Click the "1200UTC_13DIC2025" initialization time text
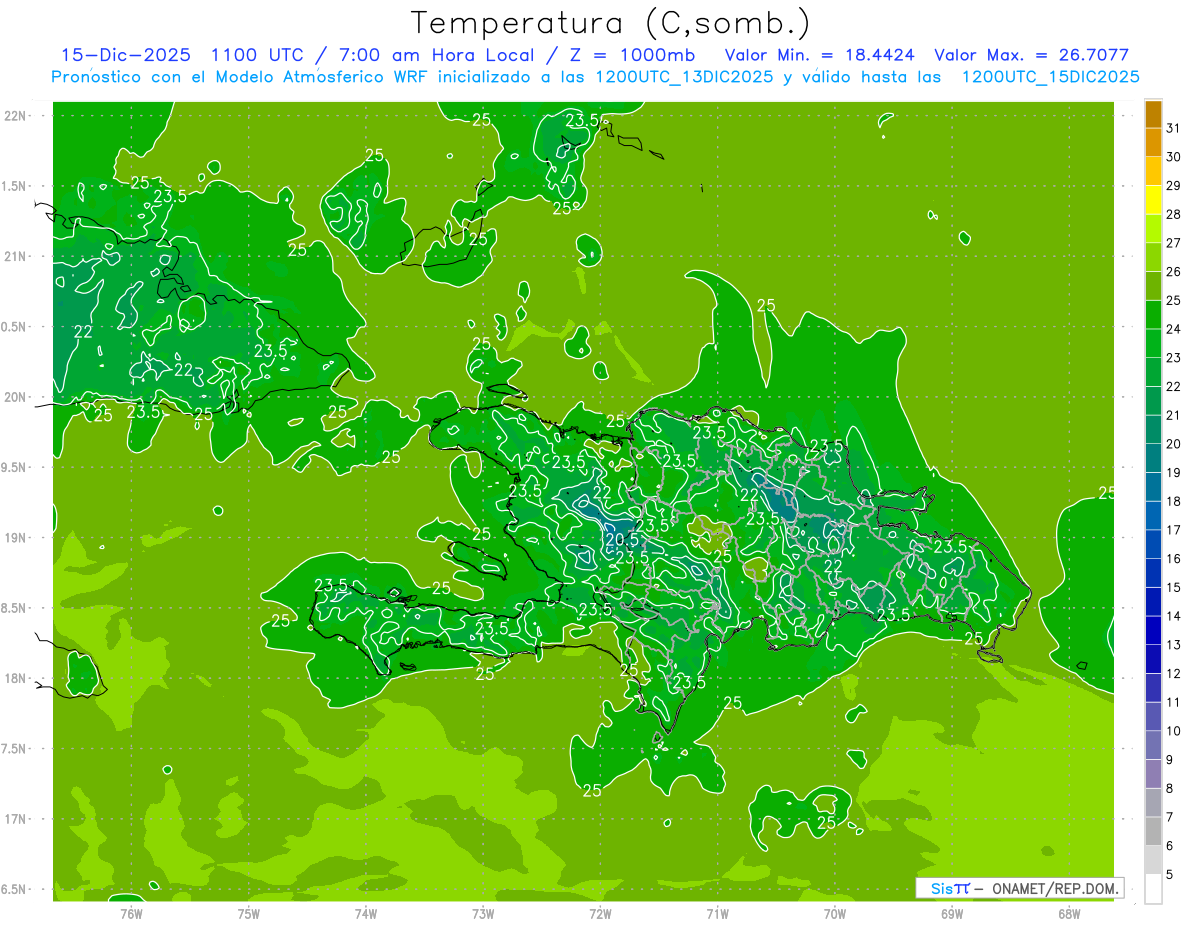Screen dimensions: 1200x927 coord(684,77)
